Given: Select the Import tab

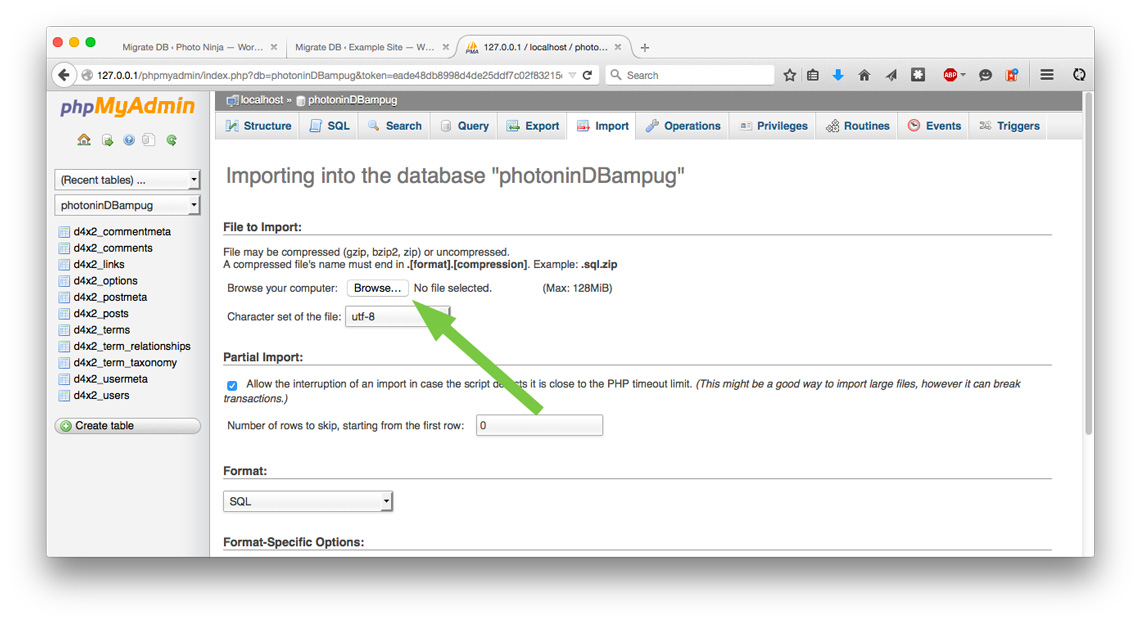Looking at the screenshot, I should click(x=603, y=126).
